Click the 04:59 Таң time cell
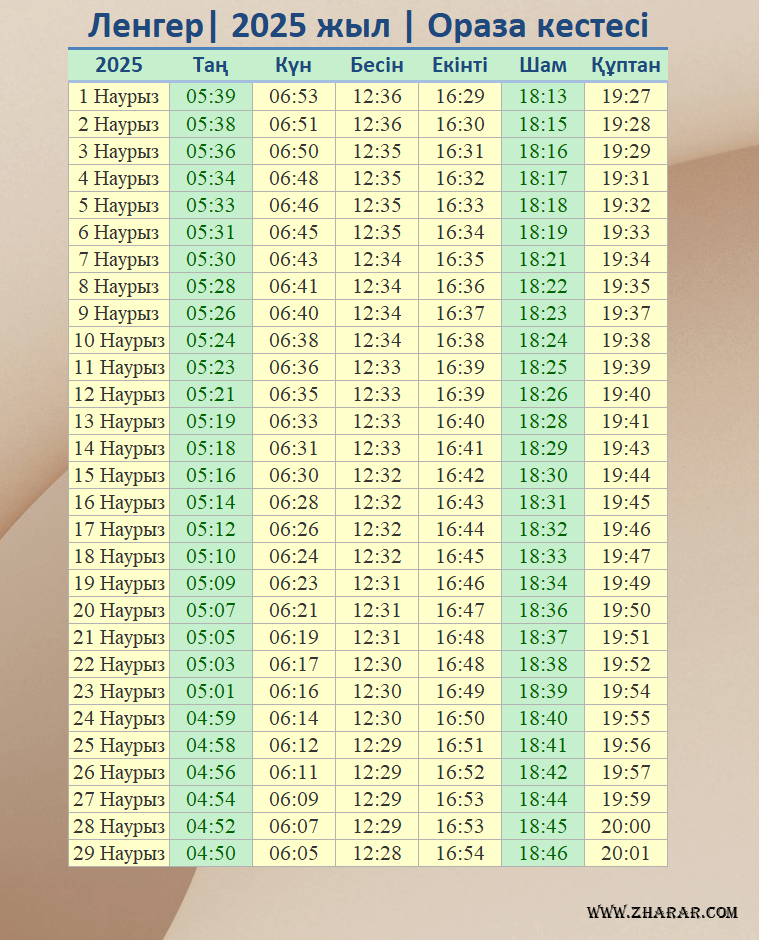 click(211, 718)
